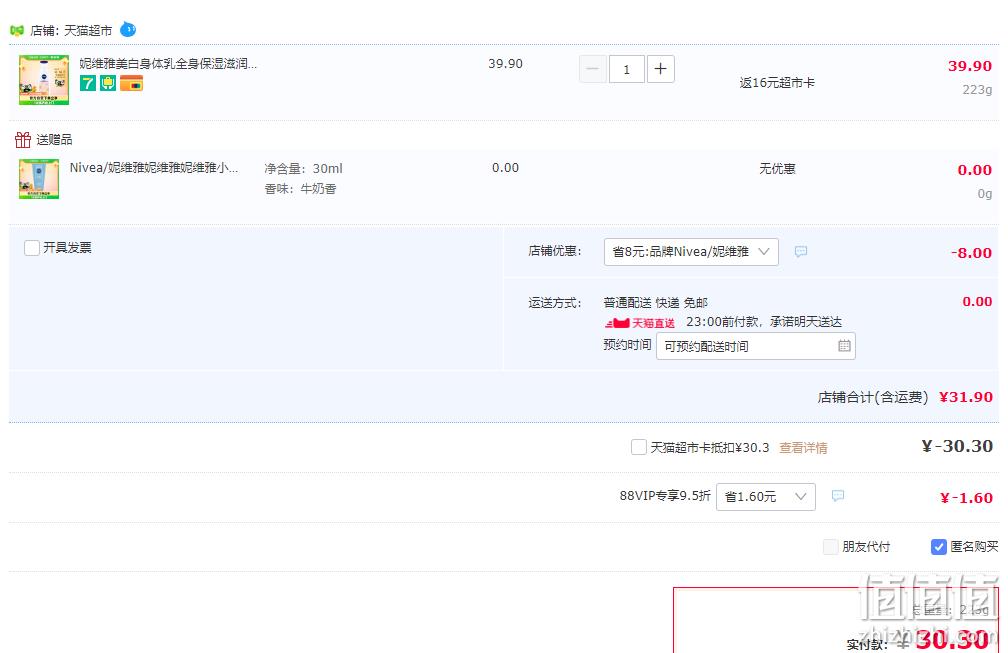Click the green 7-day return badge

[x=87, y=83]
